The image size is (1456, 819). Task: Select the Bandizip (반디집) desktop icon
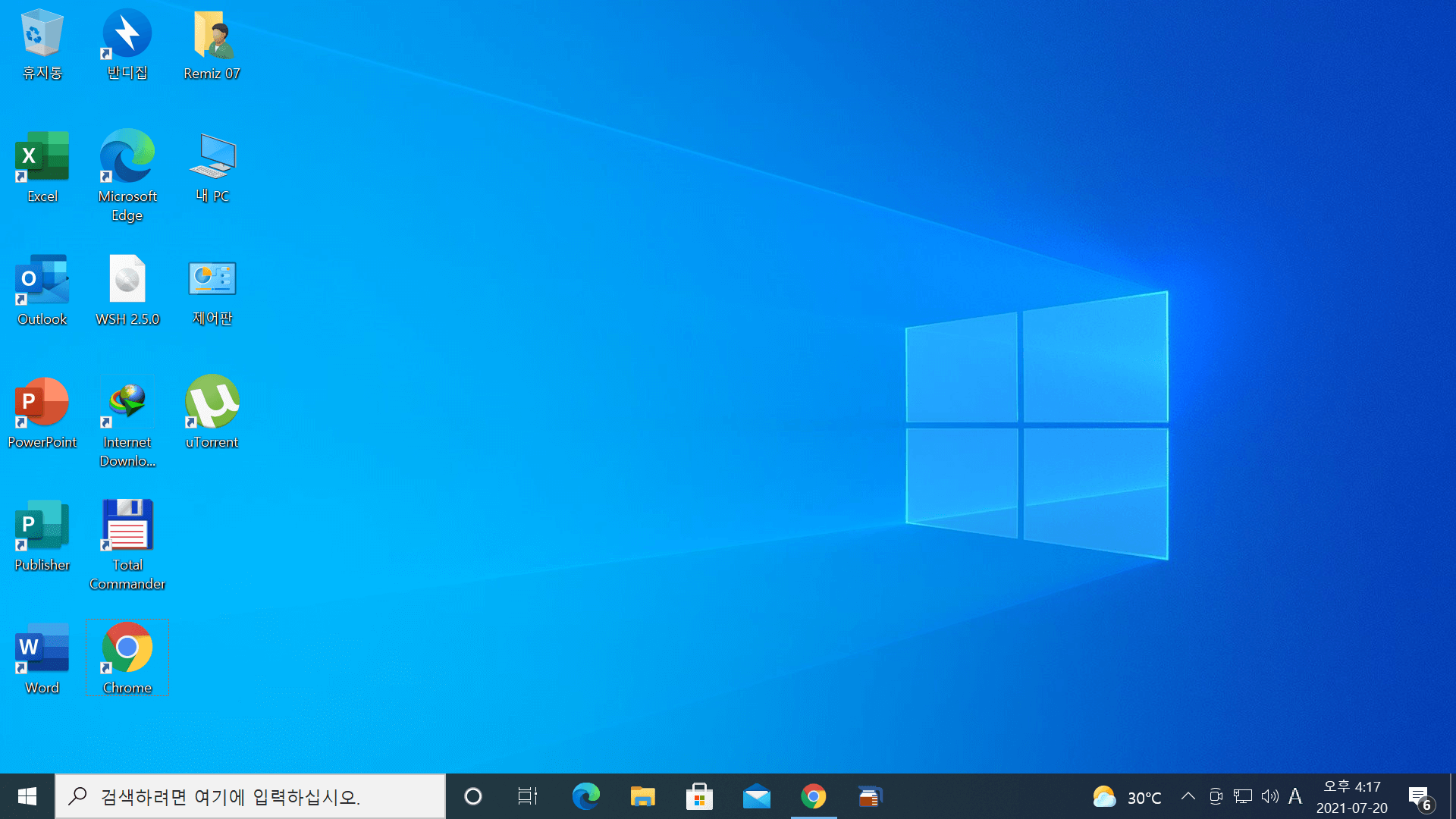point(127,44)
